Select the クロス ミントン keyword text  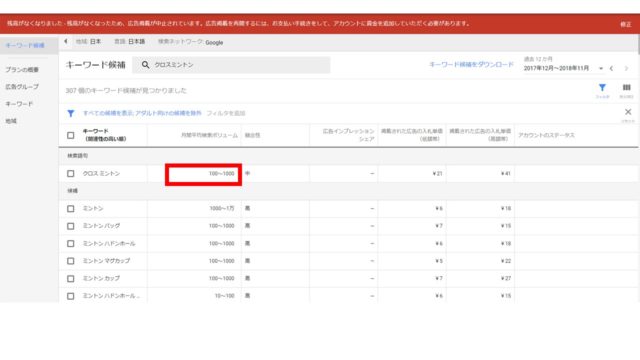click(101, 173)
